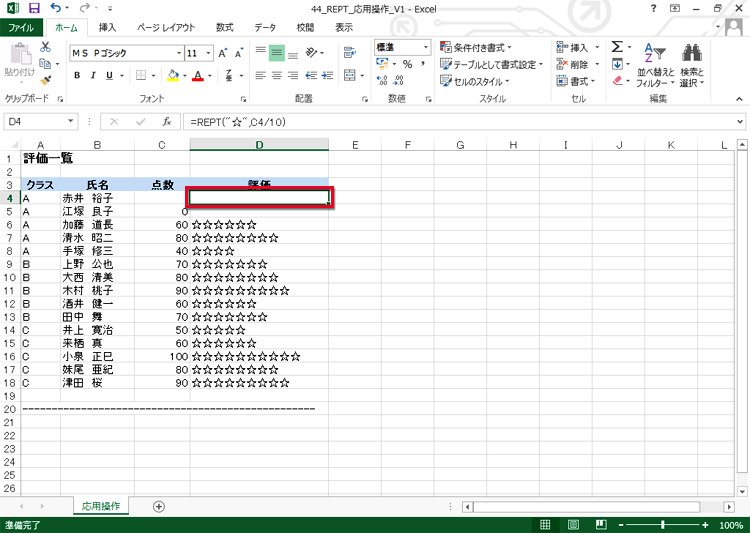Open the ファイル tab
Screen dimensions: 750x533
(x=21, y=28)
